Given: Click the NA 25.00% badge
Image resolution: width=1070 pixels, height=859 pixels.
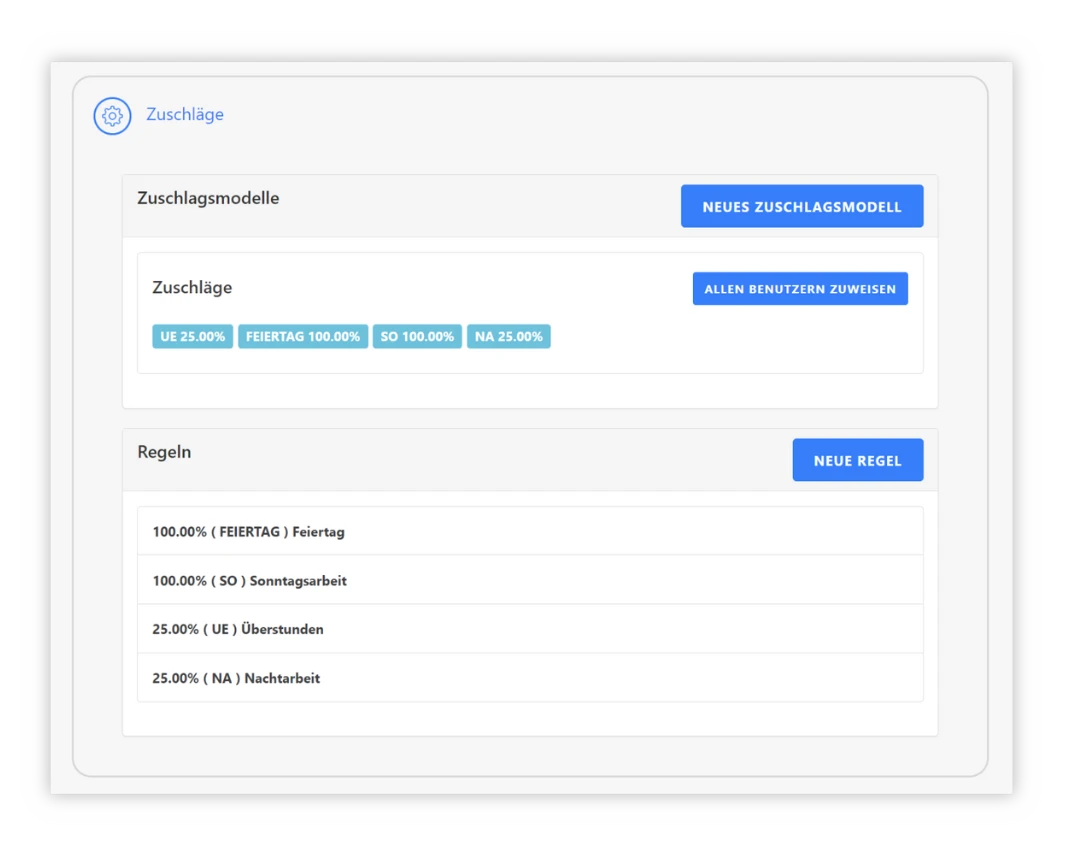Looking at the screenshot, I should tap(508, 337).
